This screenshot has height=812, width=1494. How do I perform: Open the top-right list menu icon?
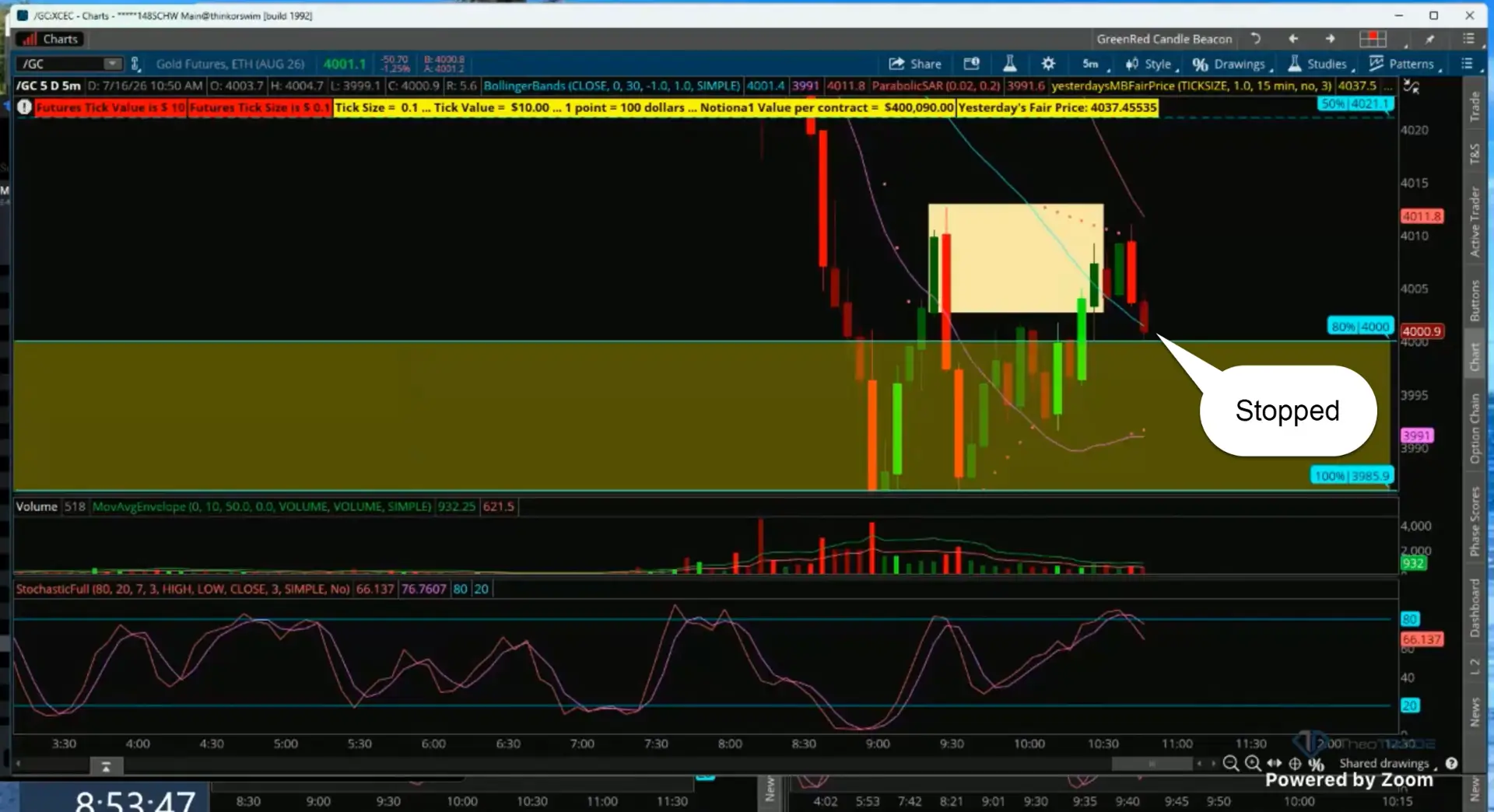1468,38
